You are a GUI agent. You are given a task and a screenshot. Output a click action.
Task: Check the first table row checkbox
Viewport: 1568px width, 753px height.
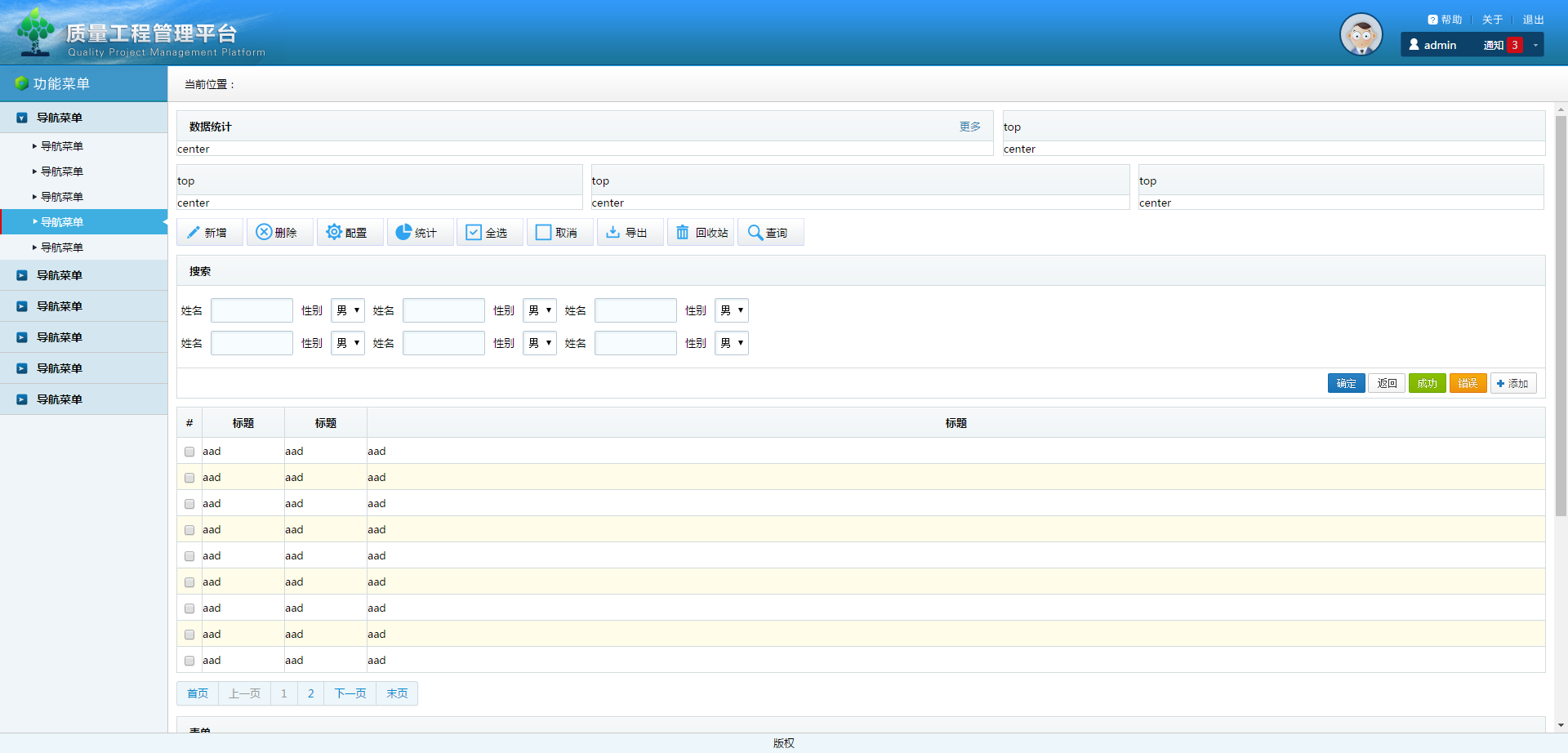pyautogui.click(x=189, y=452)
